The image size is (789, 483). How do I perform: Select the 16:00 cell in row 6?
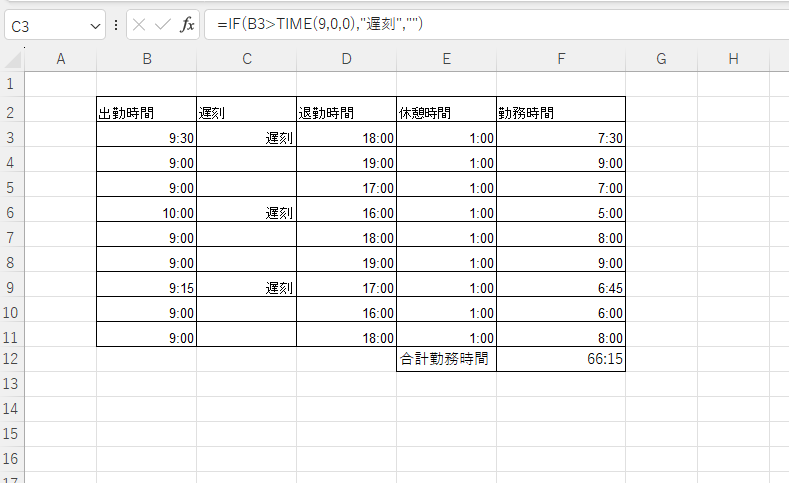346,209
